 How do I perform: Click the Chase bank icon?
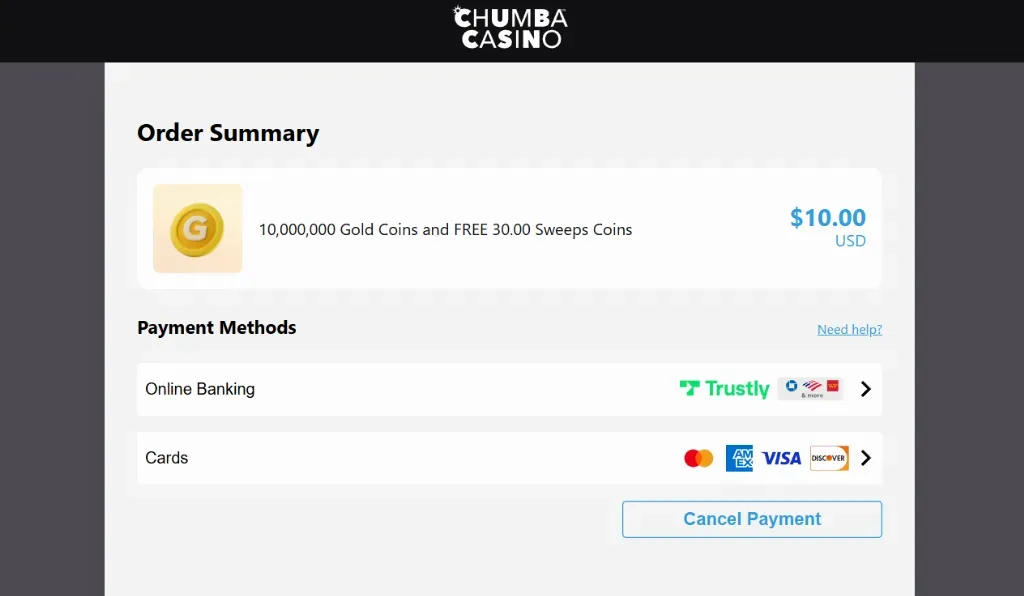[791, 385]
